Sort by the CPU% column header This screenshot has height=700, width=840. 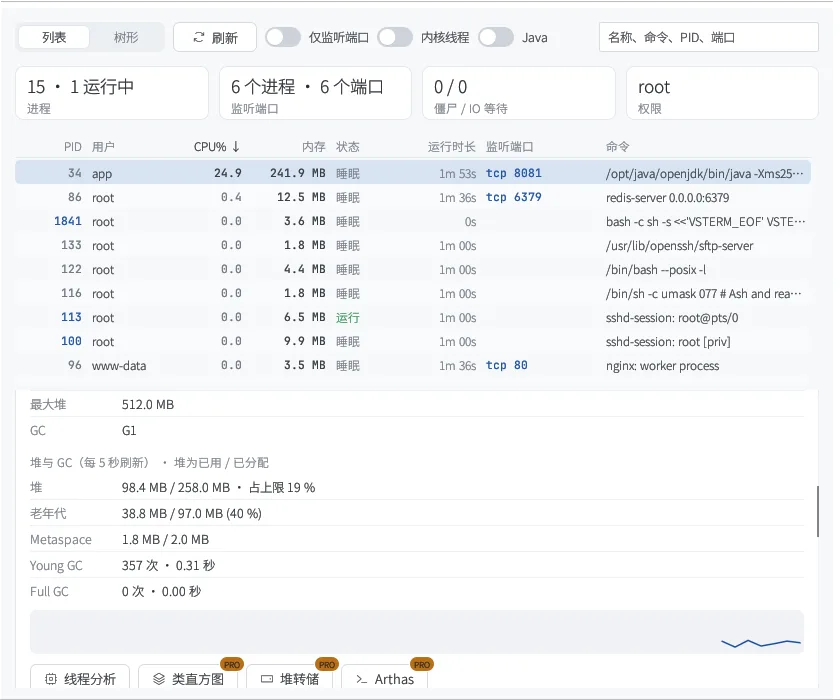[x=217, y=147]
